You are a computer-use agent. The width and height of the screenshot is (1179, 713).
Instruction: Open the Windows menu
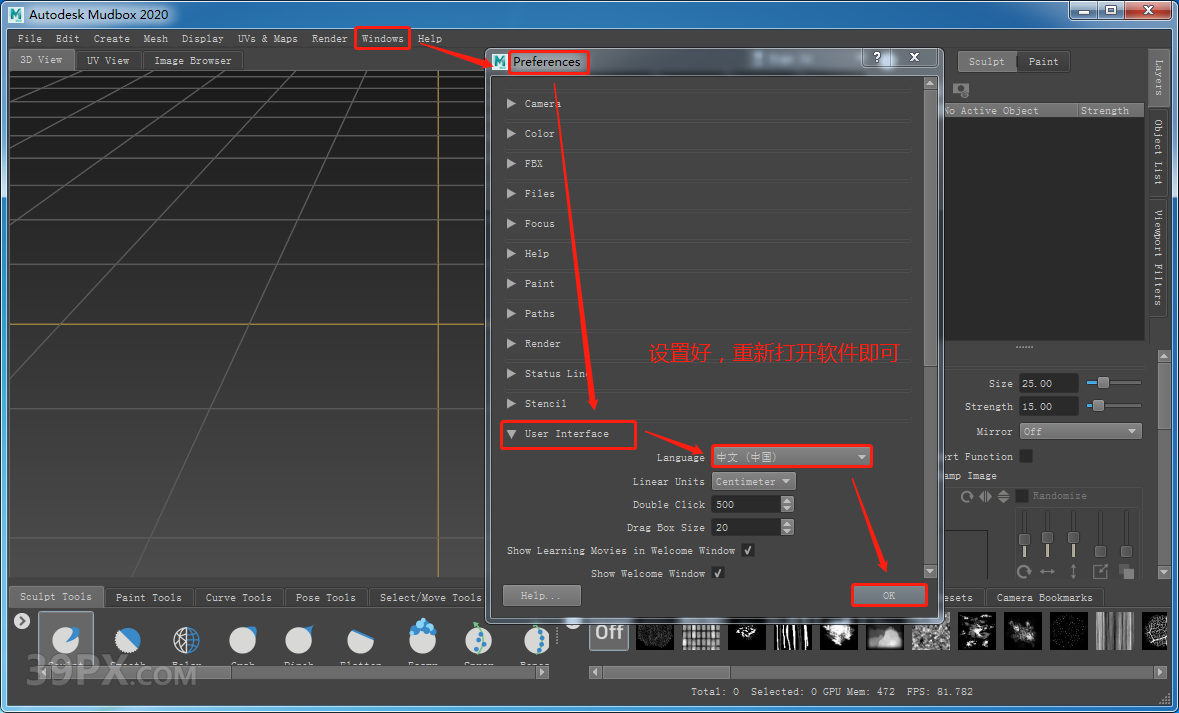pyautogui.click(x=382, y=39)
